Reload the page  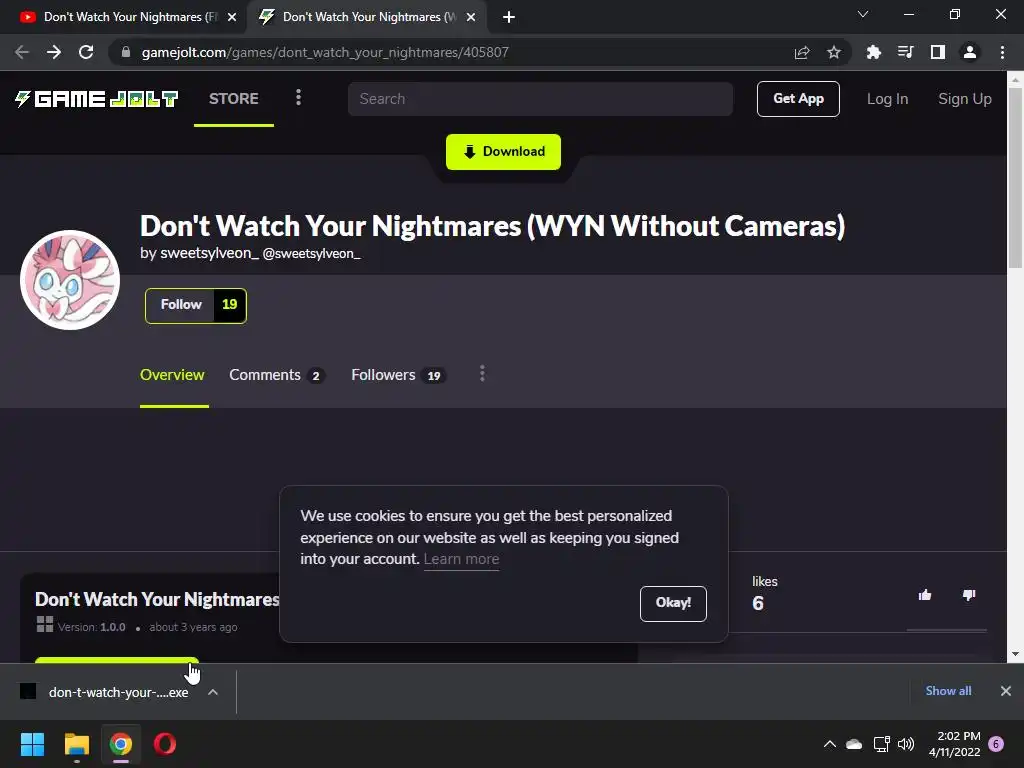click(x=86, y=52)
